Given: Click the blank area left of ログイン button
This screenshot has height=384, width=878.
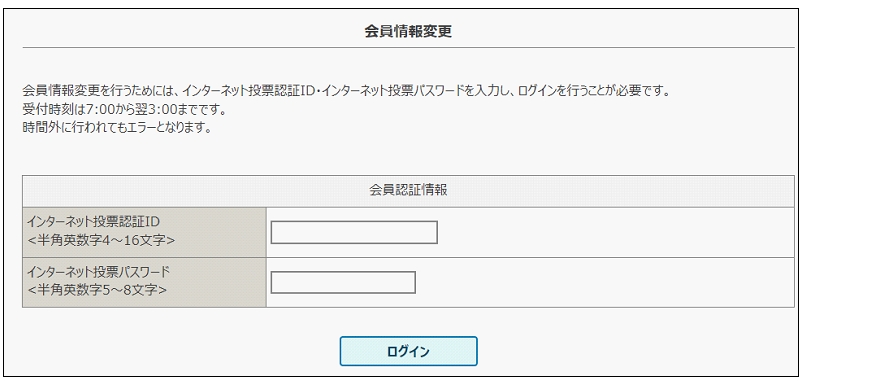Looking at the screenshot, I should pos(179,351).
